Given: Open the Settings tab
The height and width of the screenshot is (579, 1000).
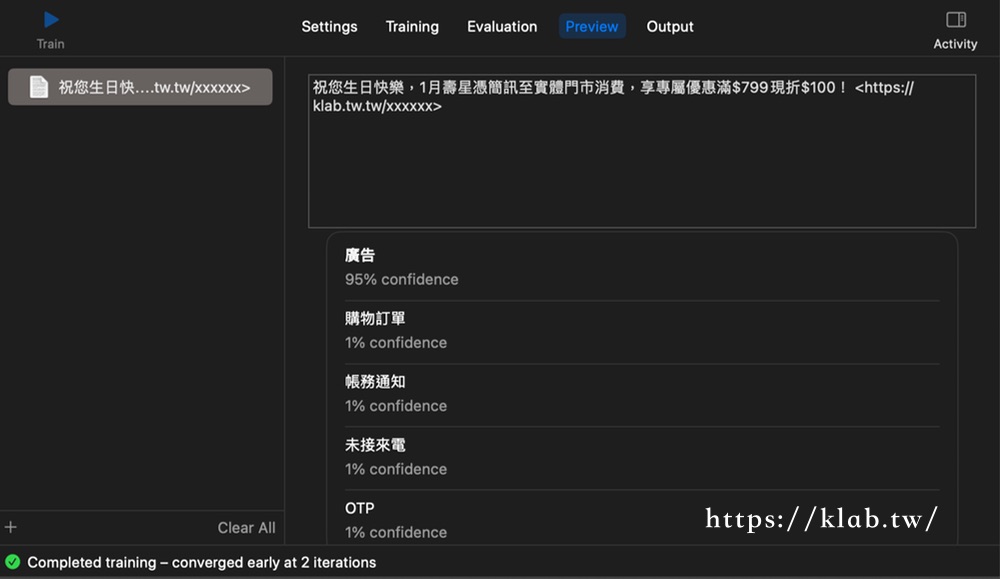Looking at the screenshot, I should [329, 27].
